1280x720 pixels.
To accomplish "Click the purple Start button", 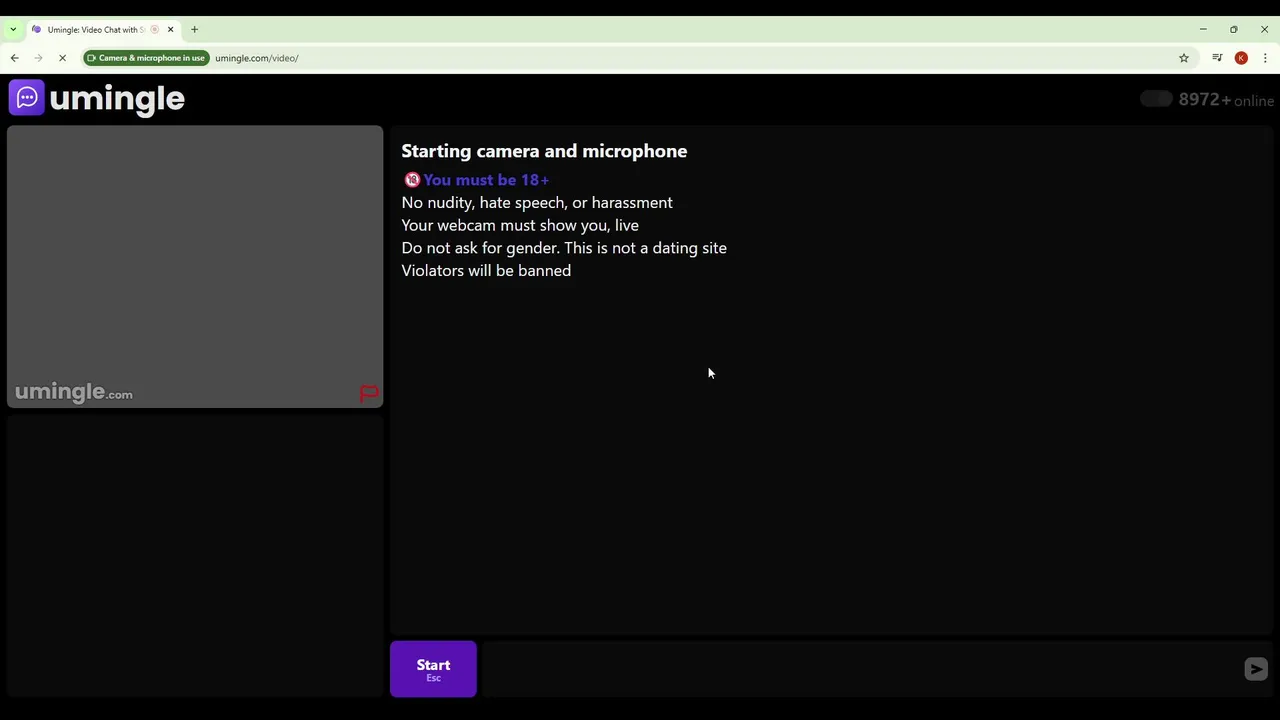I will click(x=433, y=669).
